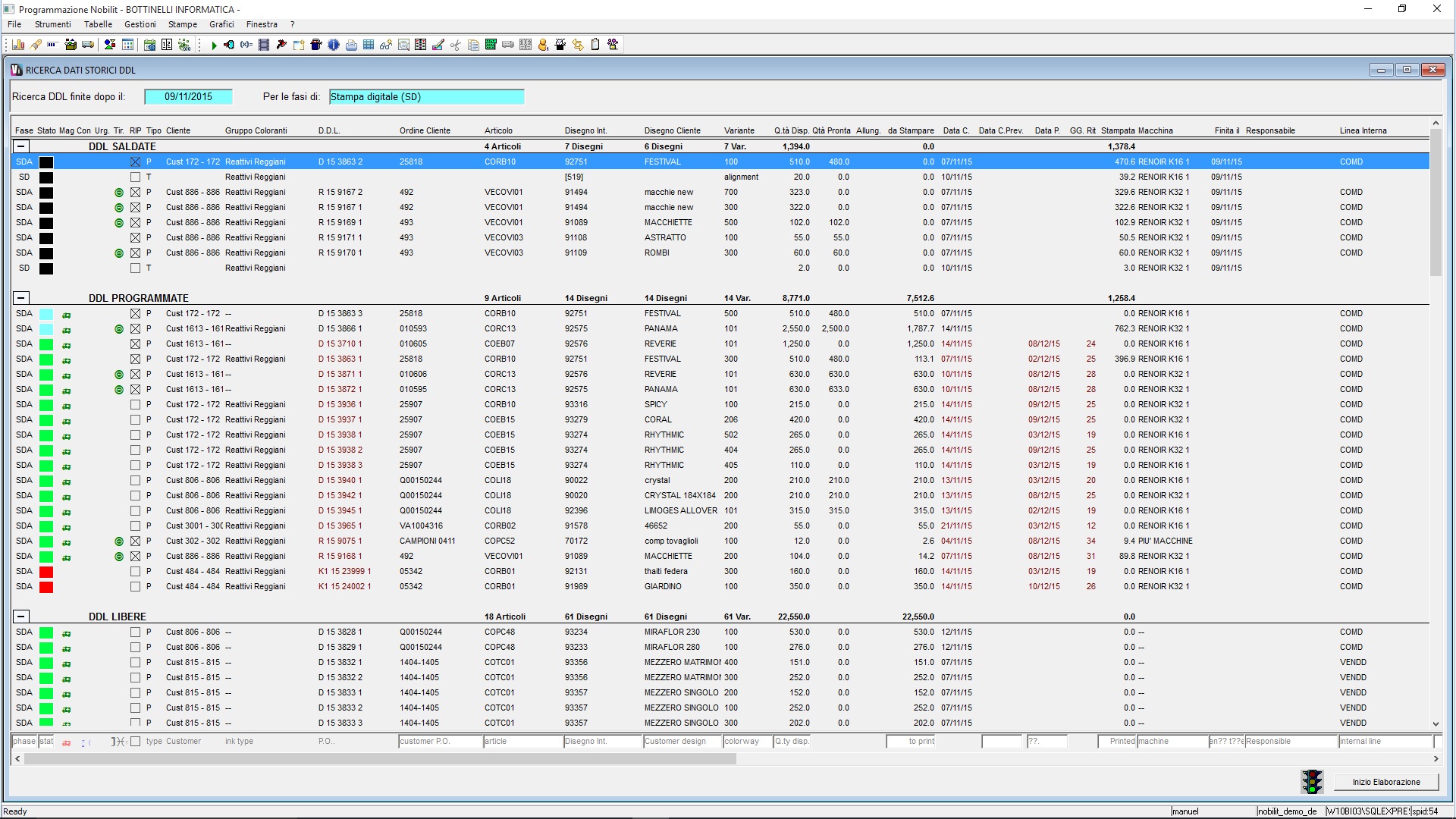Click the scissors cut icon
Viewport: 1456px width, 819px height.
pyautogui.click(x=455, y=45)
